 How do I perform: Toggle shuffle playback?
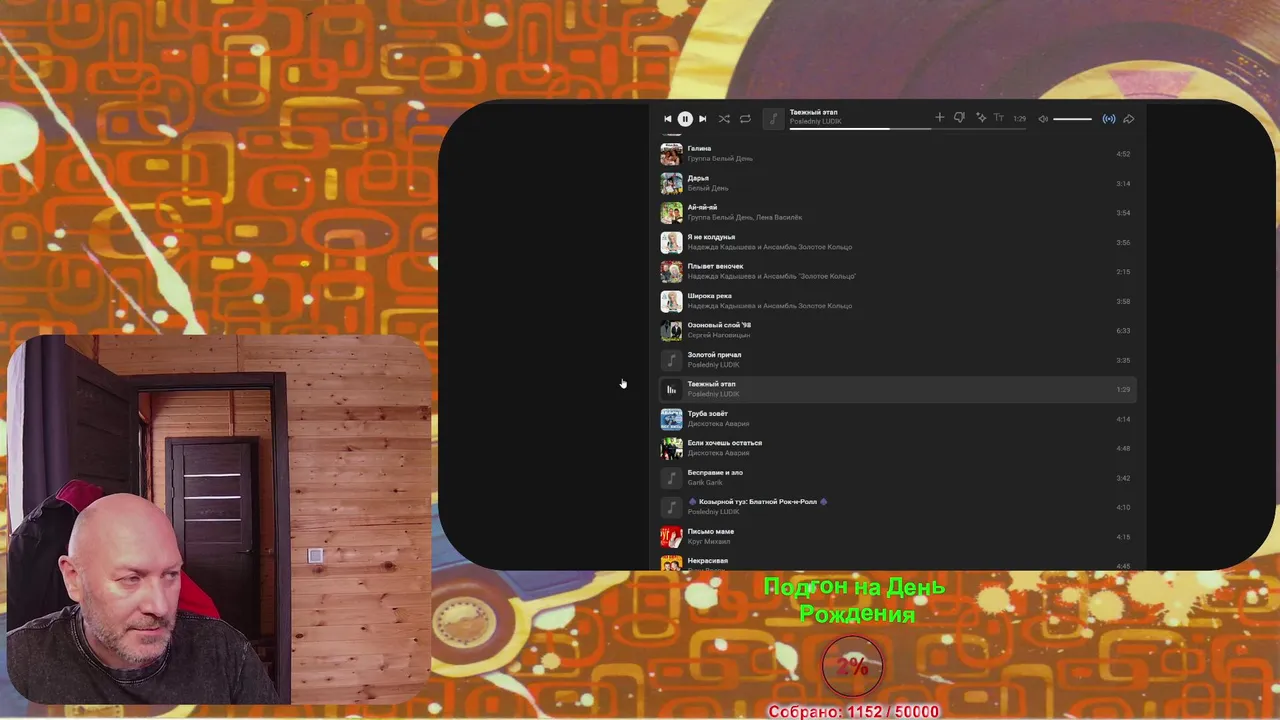pyautogui.click(x=724, y=119)
